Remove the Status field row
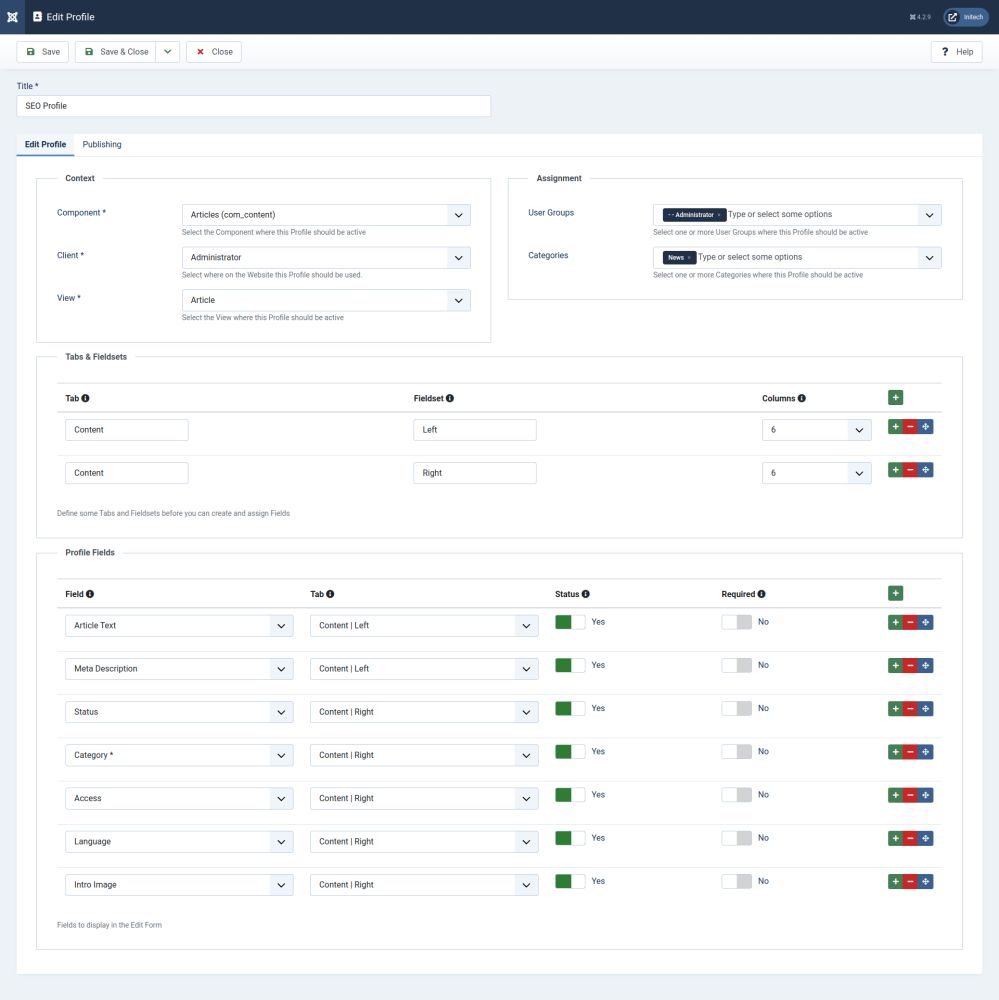The height and width of the screenshot is (1000, 999). pos(910,709)
